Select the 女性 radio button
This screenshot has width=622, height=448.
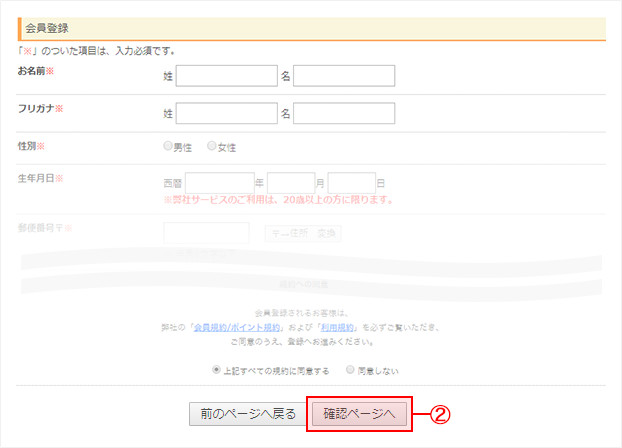[212, 146]
